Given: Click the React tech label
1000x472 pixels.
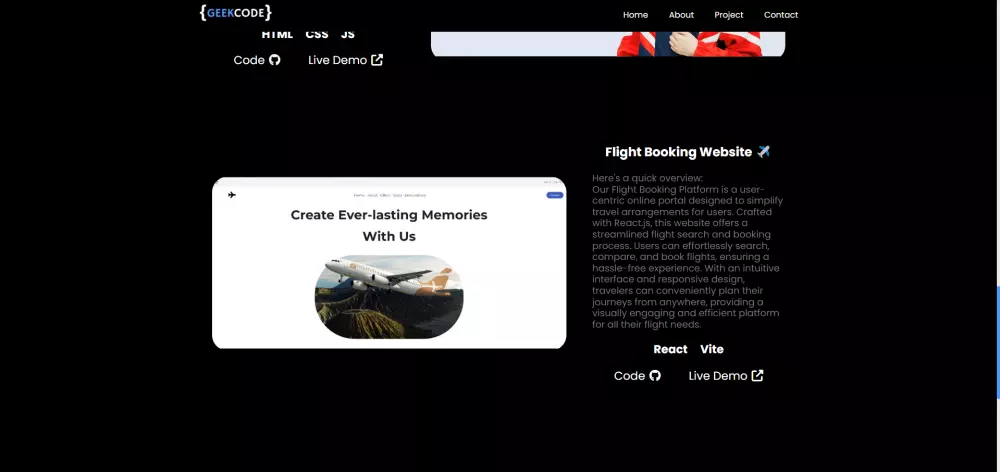Looking at the screenshot, I should click(x=670, y=349).
